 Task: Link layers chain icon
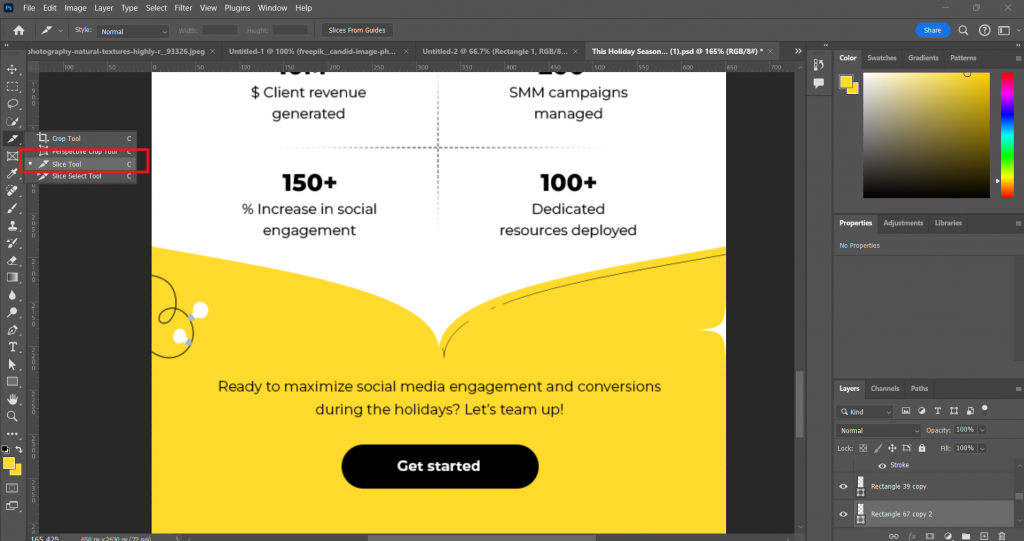click(x=894, y=536)
